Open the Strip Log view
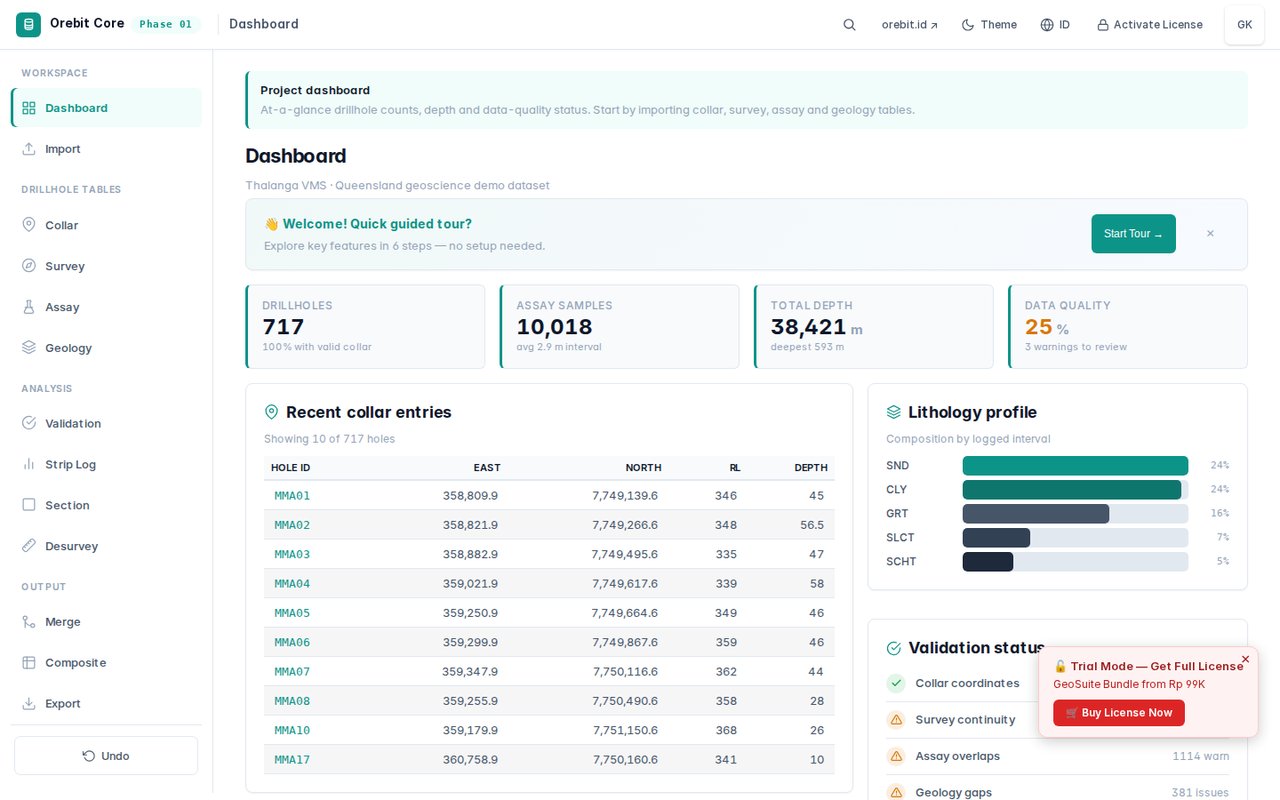Screen dimensions: 1280x800 (107, 464)
